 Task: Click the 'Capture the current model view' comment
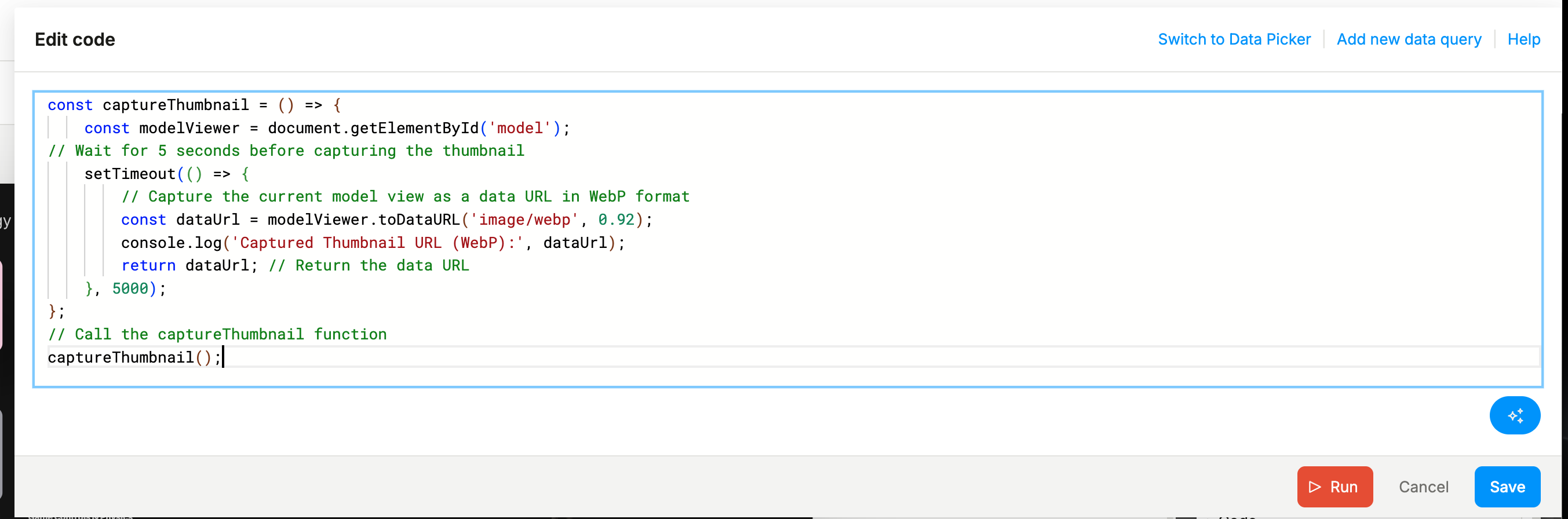(x=405, y=196)
